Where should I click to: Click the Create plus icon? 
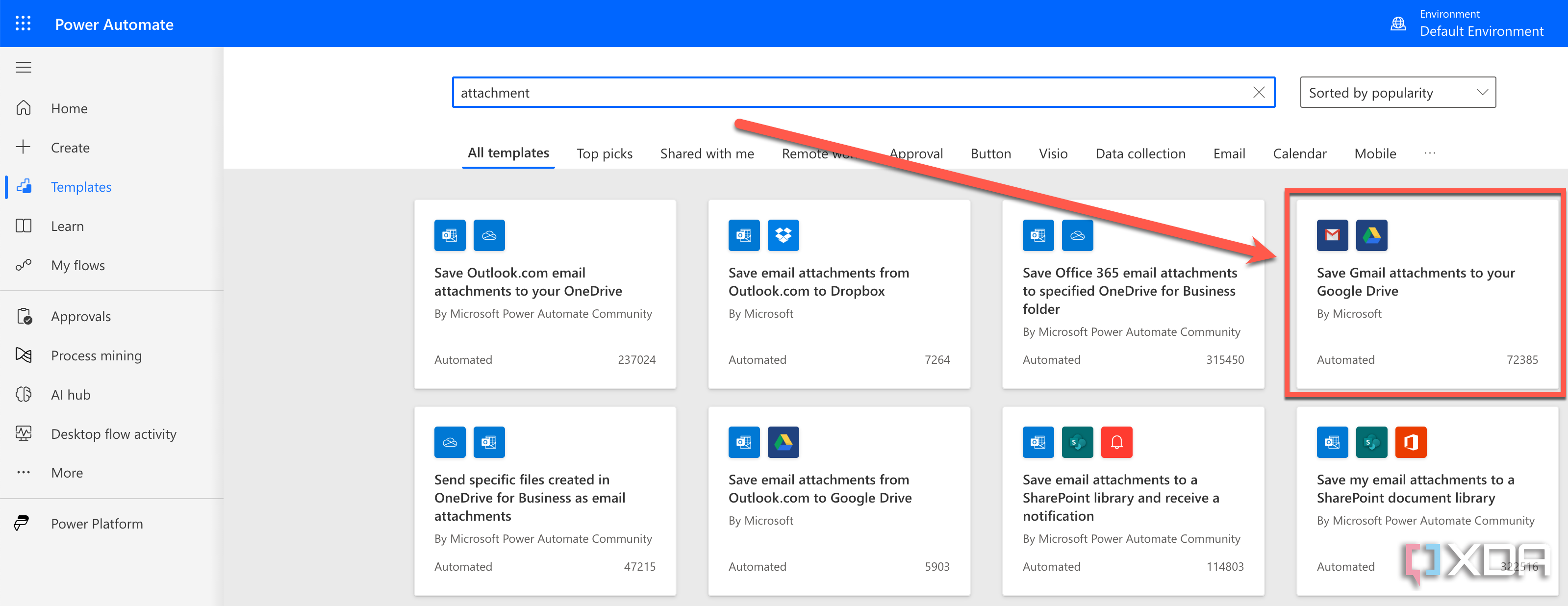coord(23,147)
